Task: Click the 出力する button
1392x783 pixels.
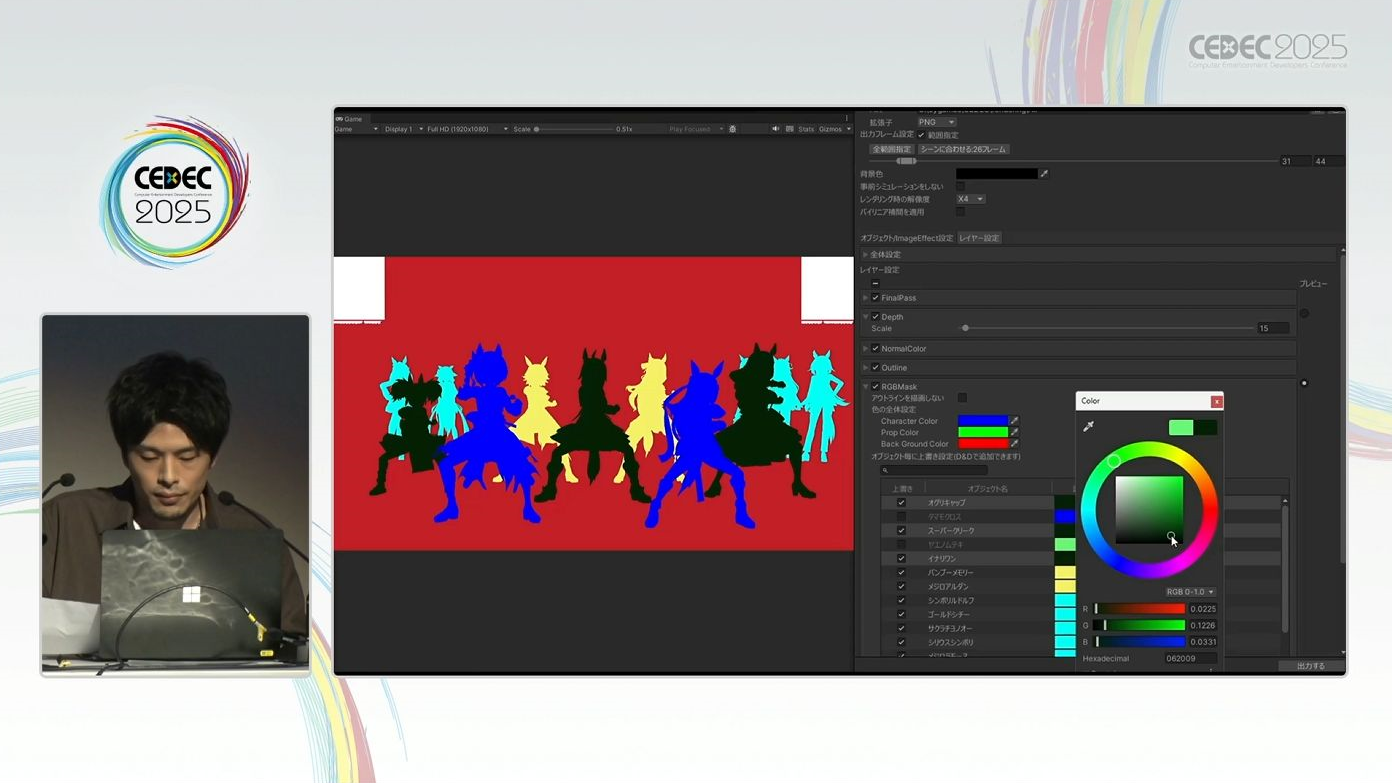Action: (x=1310, y=666)
